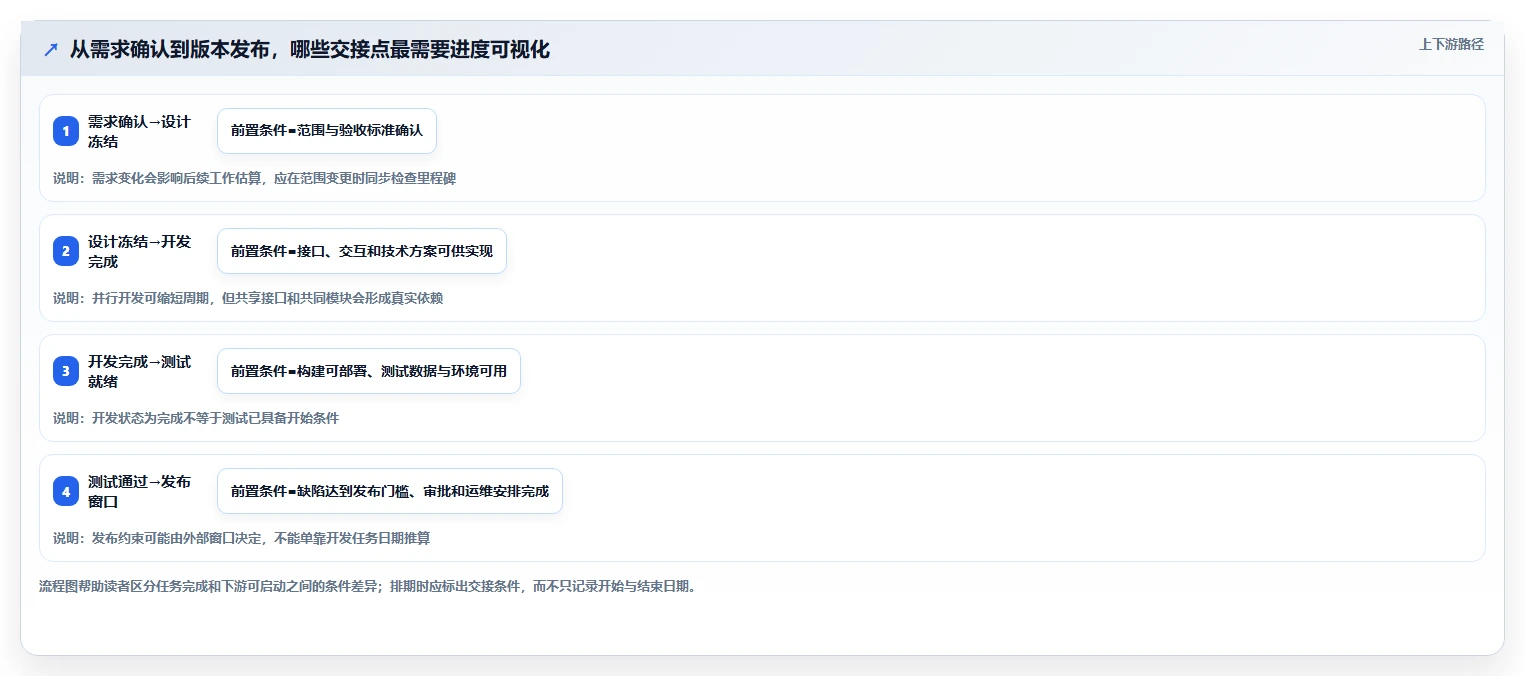Click the note about 需求变化会影响后续工作估算
1525x676 pixels.
click(x=254, y=178)
